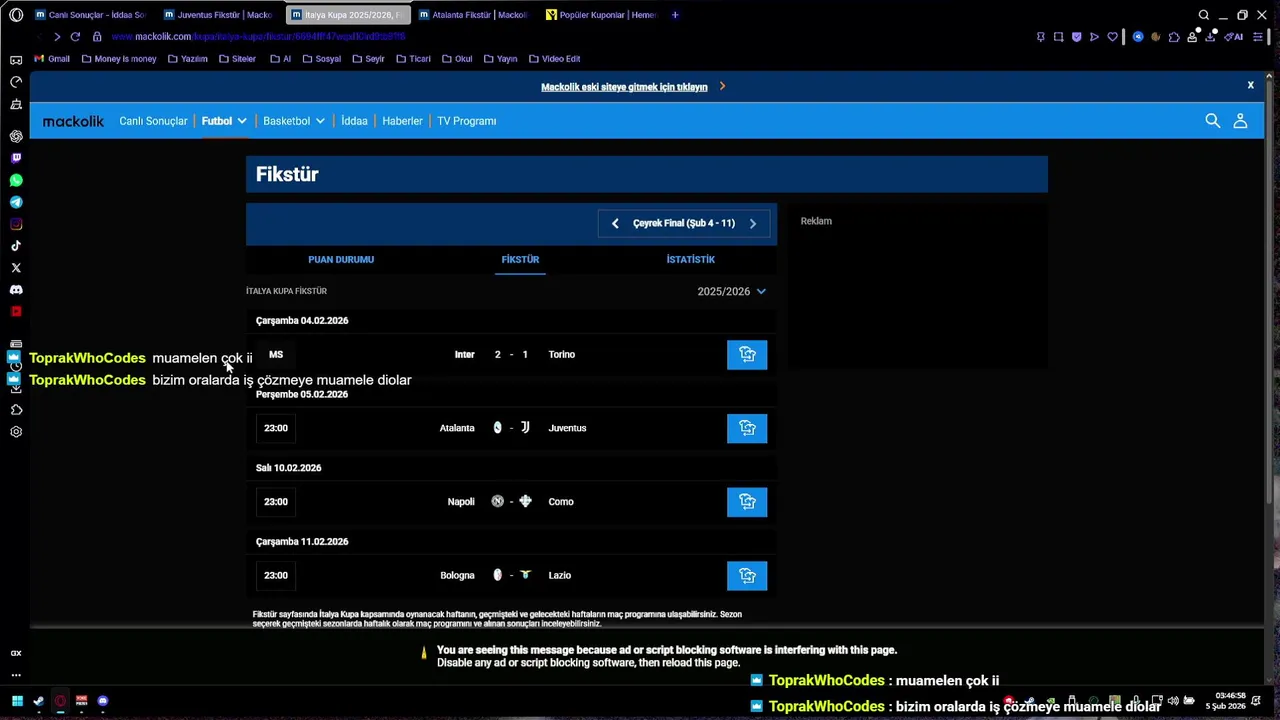
Task: Expand the Futbol dropdown menu
Action: [224, 121]
